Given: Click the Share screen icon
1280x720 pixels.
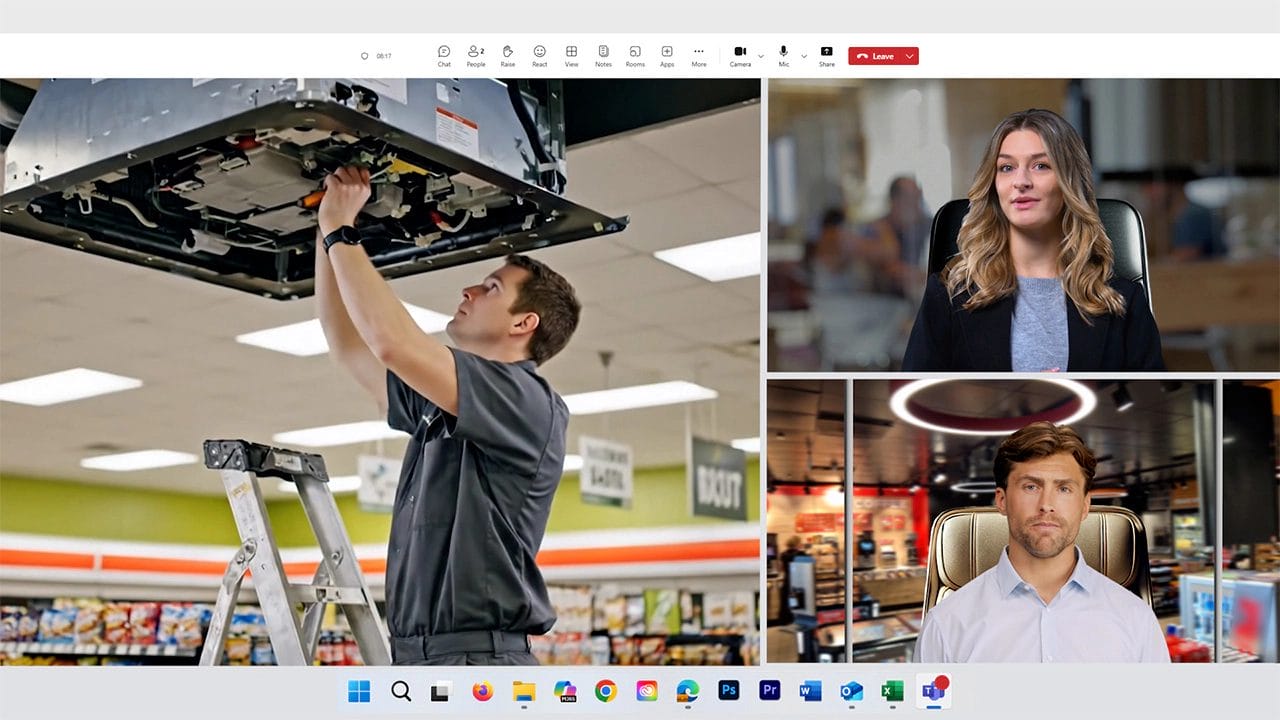Looking at the screenshot, I should click(x=826, y=55).
